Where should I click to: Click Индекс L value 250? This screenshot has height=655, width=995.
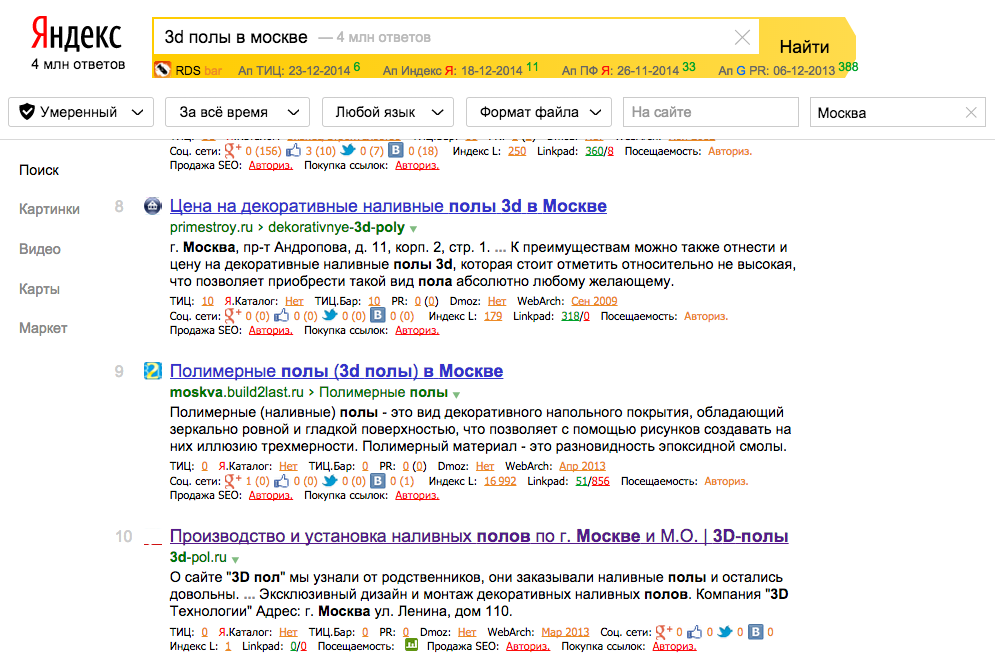click(517, 151)
